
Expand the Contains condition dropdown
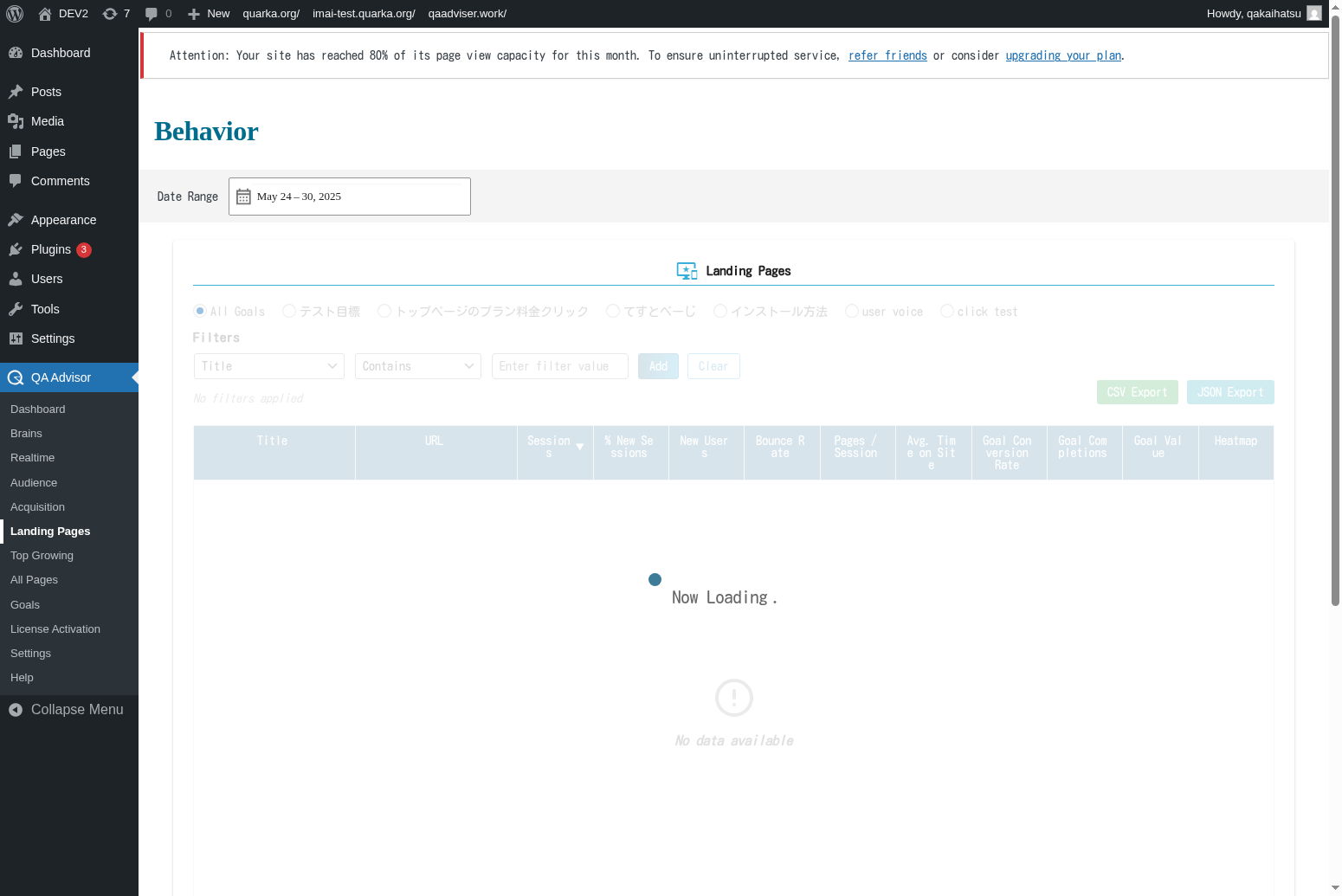(417, 366)
